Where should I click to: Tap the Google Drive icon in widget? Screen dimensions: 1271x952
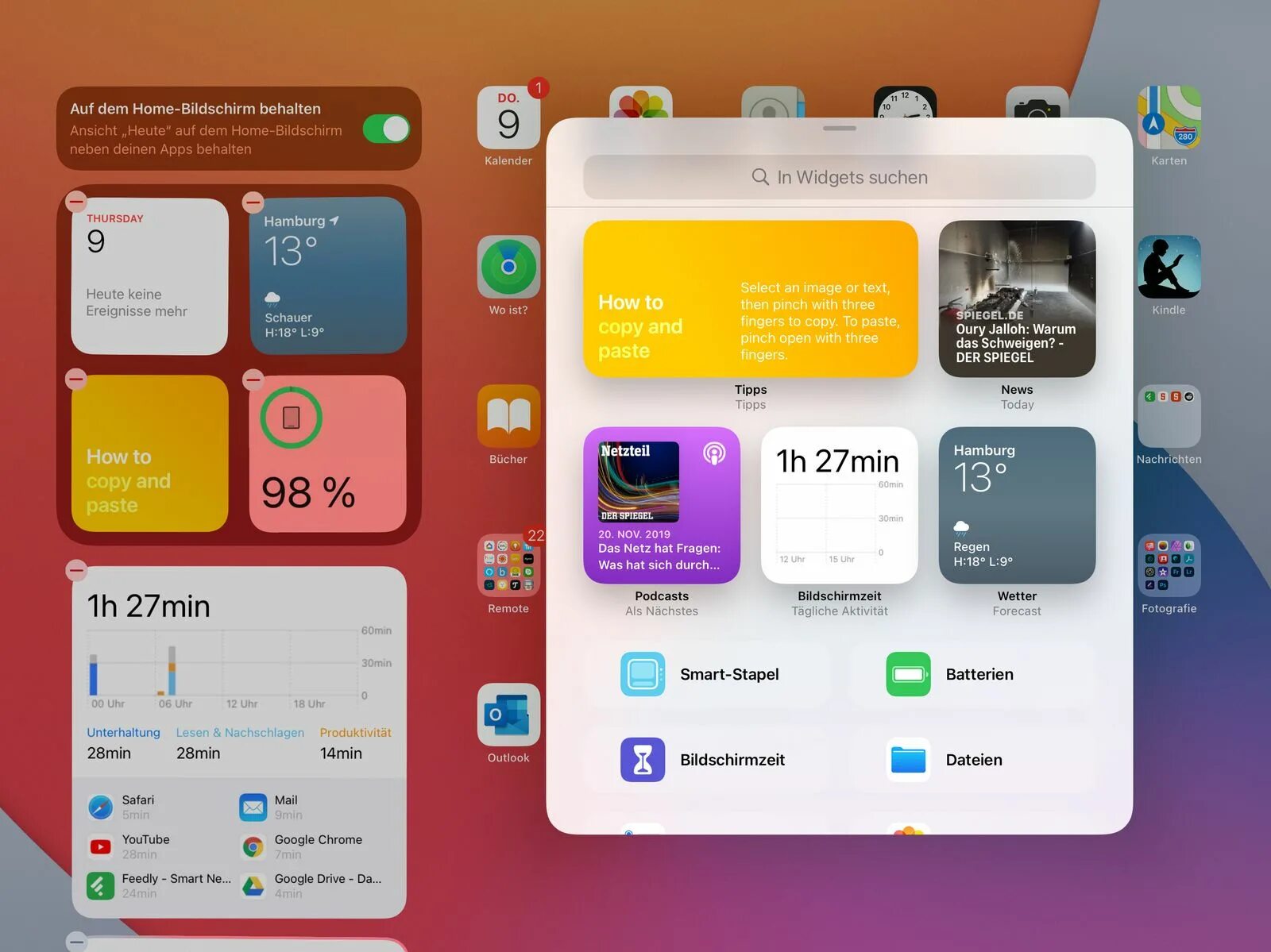pyautogui.click(x=253, y=886)
